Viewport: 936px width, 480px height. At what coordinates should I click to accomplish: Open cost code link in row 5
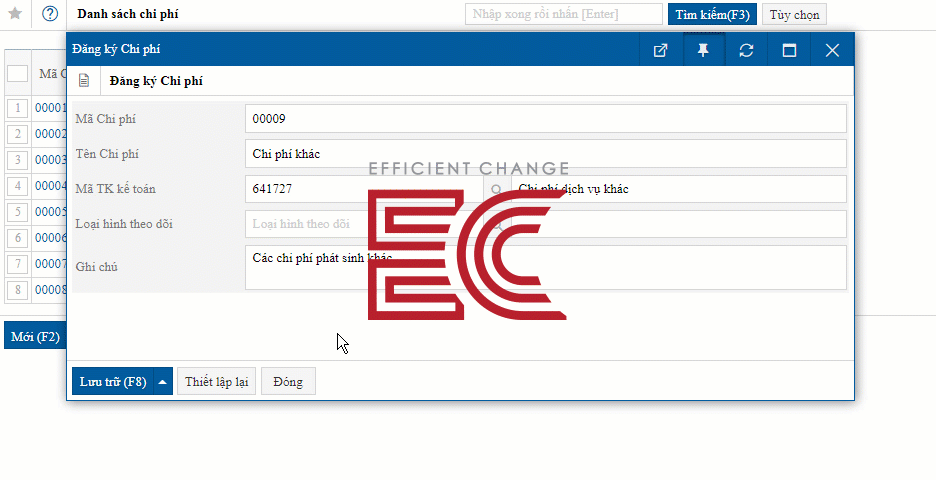[50, 212]
